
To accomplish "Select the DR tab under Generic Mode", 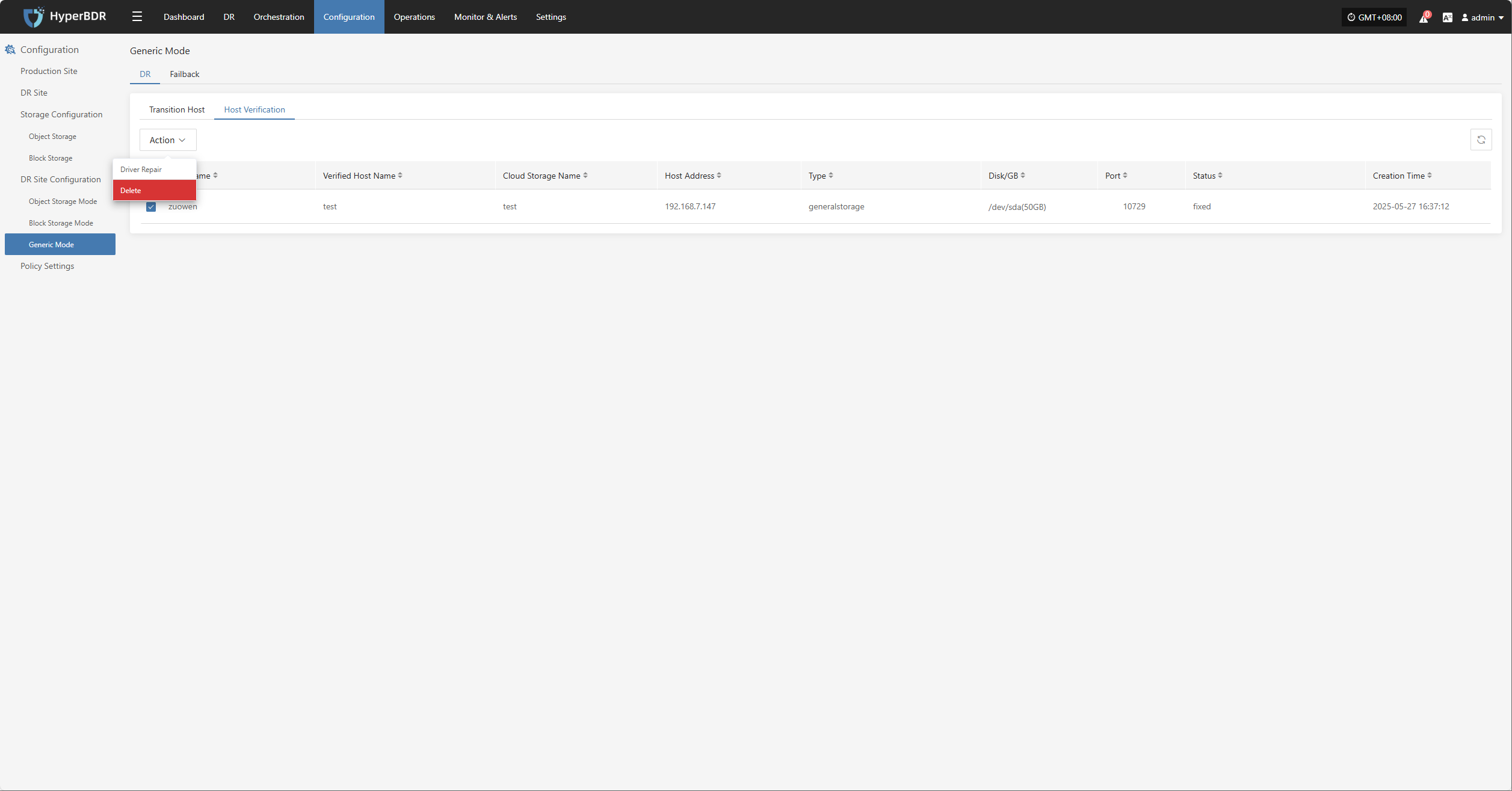I will (145, 74).
